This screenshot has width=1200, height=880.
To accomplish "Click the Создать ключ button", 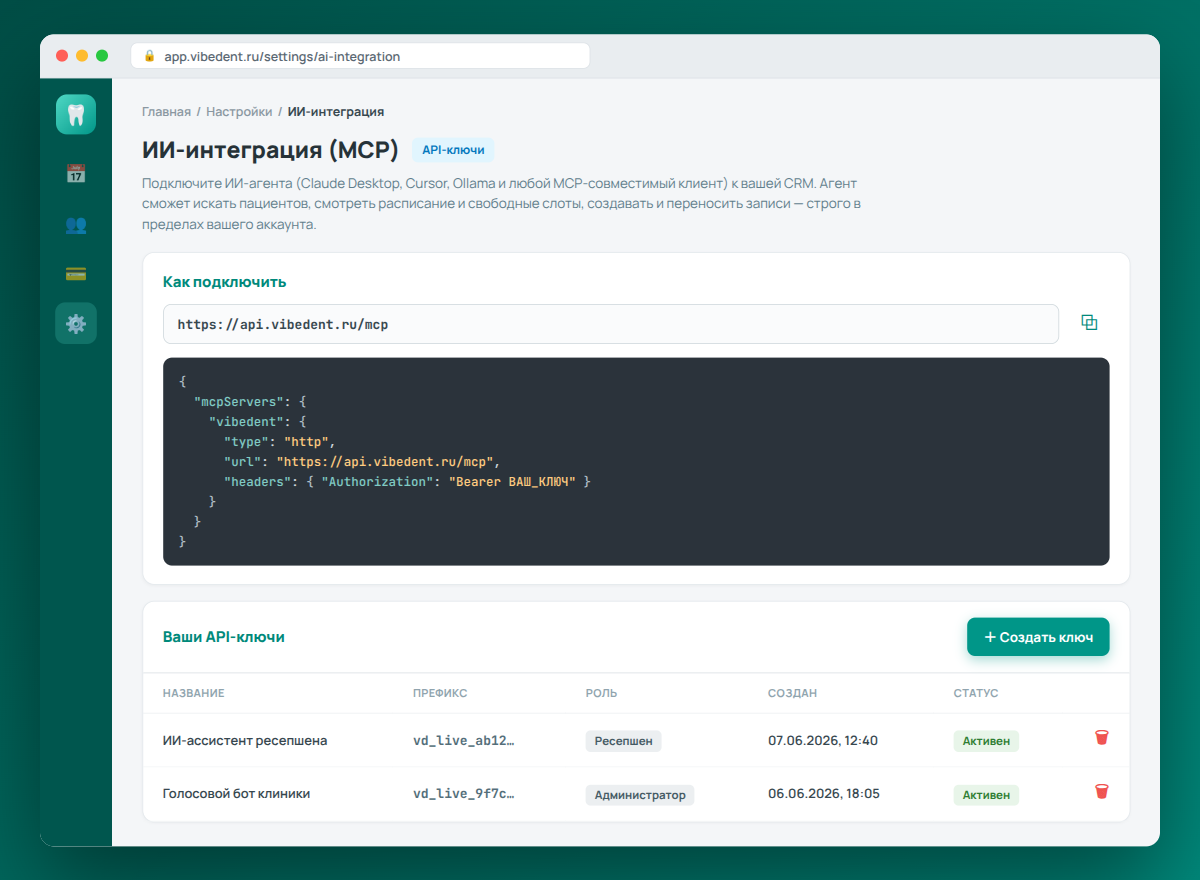I will point(1038,637).
